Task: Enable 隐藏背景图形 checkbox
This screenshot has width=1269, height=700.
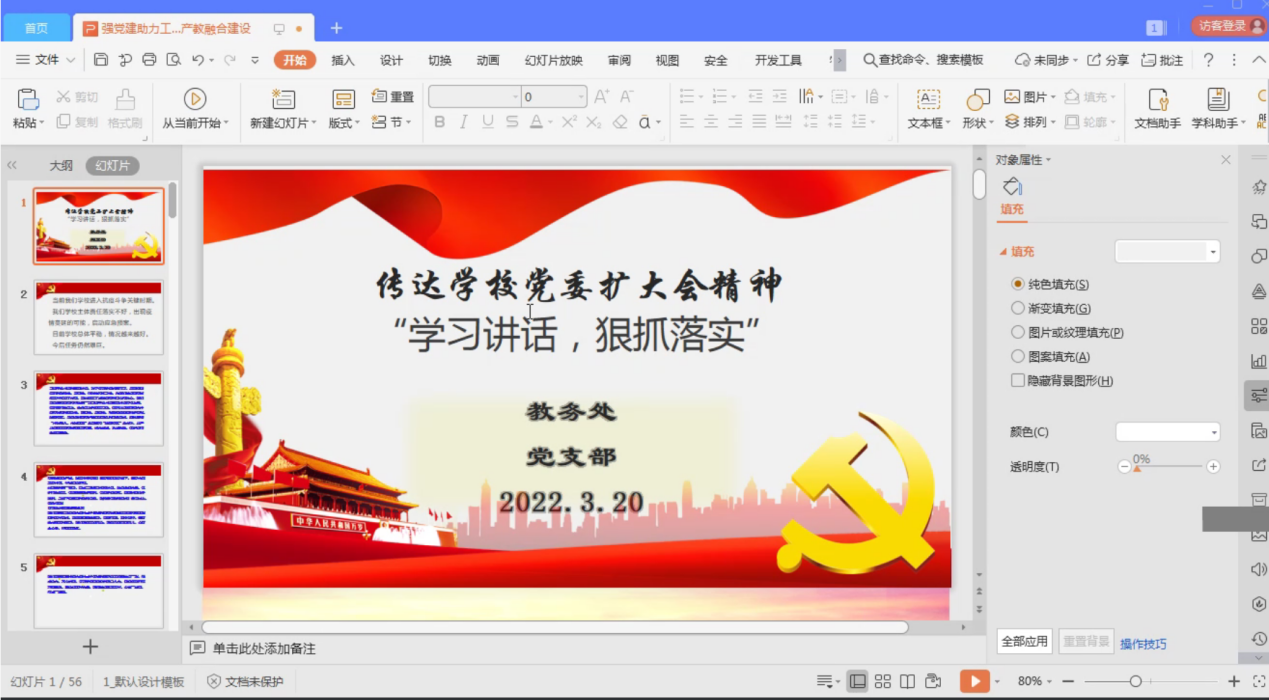Action: (x=1018, y=381)
